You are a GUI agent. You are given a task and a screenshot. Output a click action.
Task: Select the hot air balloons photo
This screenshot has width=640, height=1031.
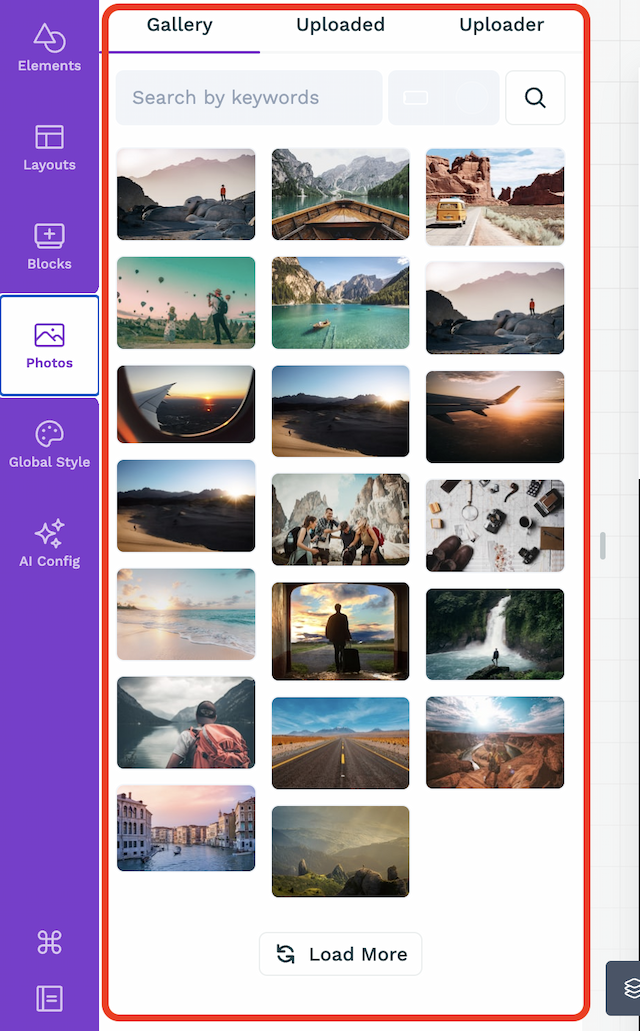click(186, 302)
